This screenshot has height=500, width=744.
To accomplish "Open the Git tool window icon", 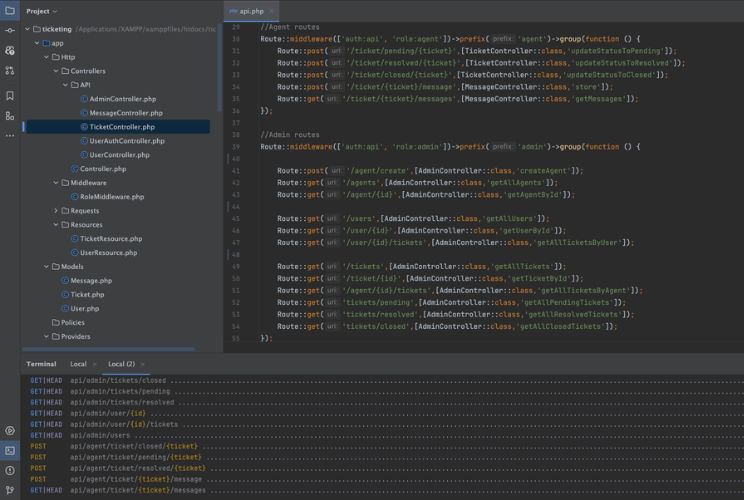I will click(x=10, y=491).
